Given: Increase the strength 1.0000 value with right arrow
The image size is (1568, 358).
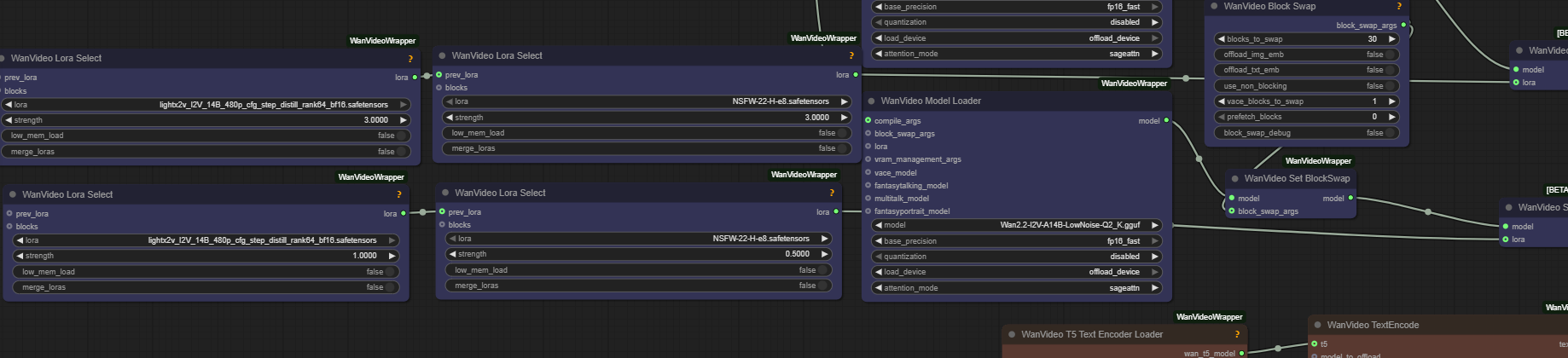Looking at the screenshot, I should (392, 256).
